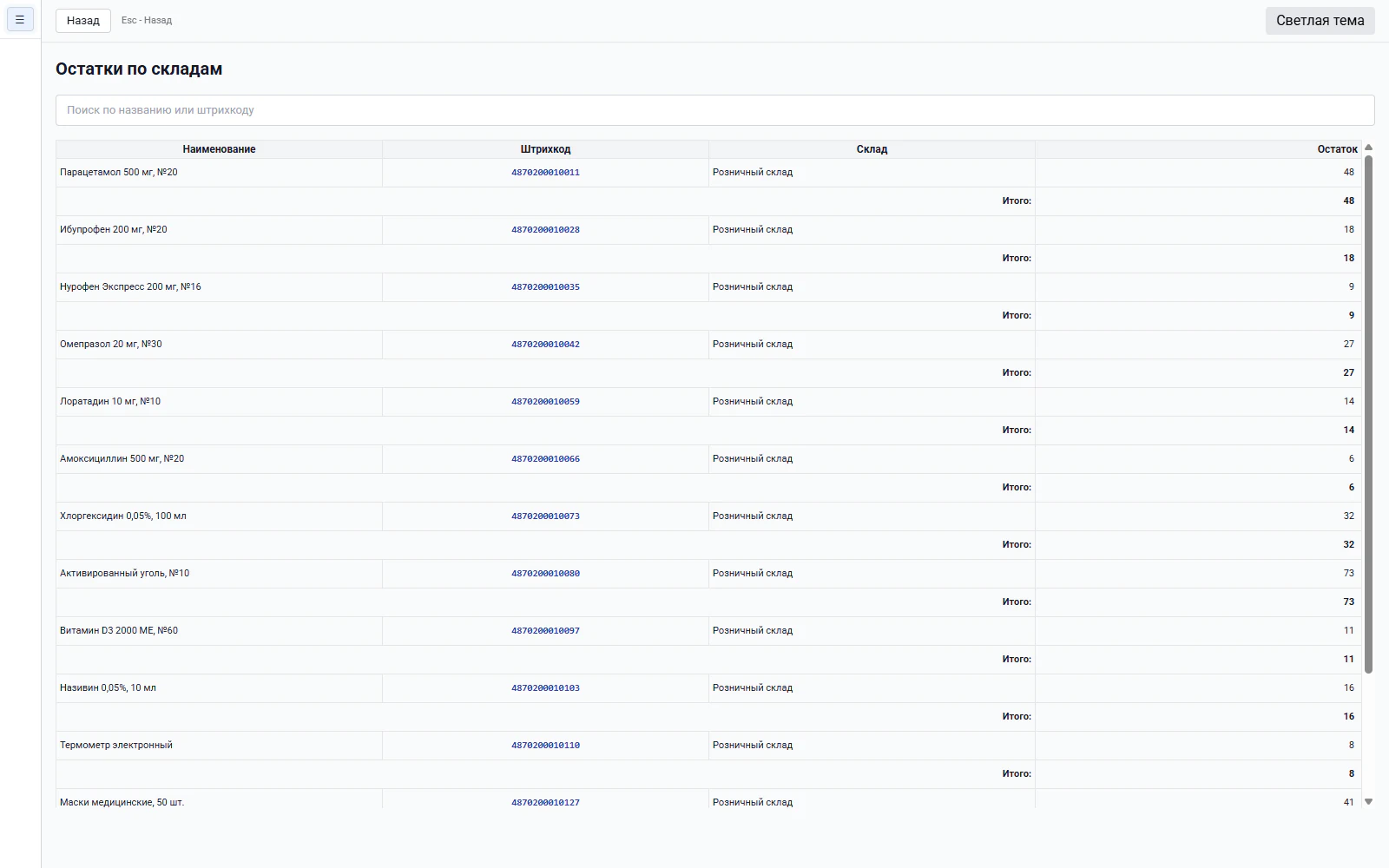This screenshot has height=868, width=1389.
Task: Click Розничный склад cell in Термометр row
Action: tap(872, 746)
